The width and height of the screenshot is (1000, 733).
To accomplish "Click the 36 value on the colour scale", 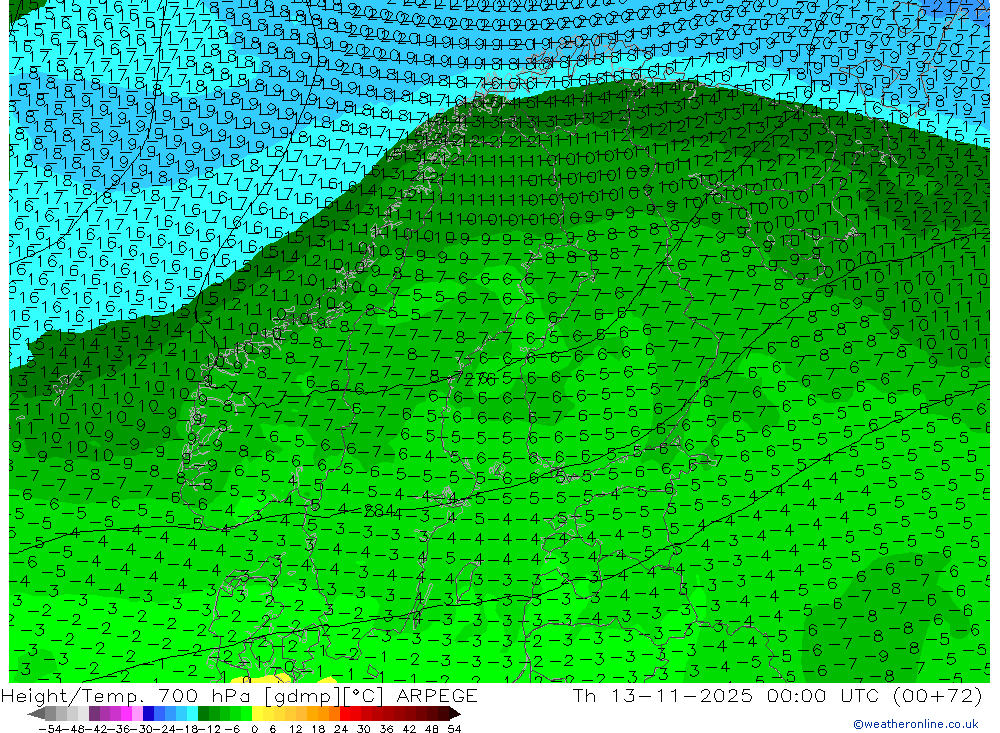I will 386,729.
